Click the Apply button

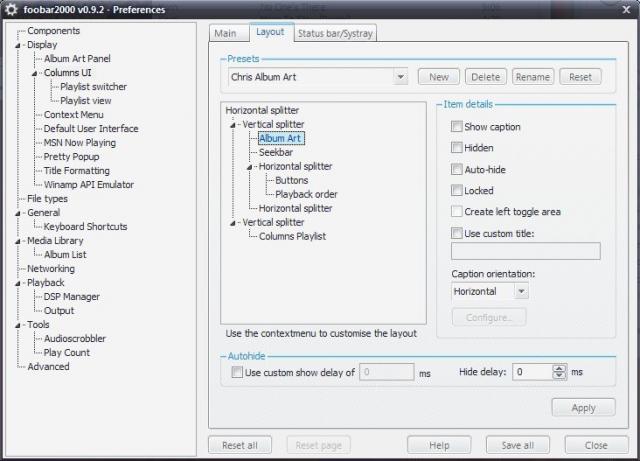point(583,408)
